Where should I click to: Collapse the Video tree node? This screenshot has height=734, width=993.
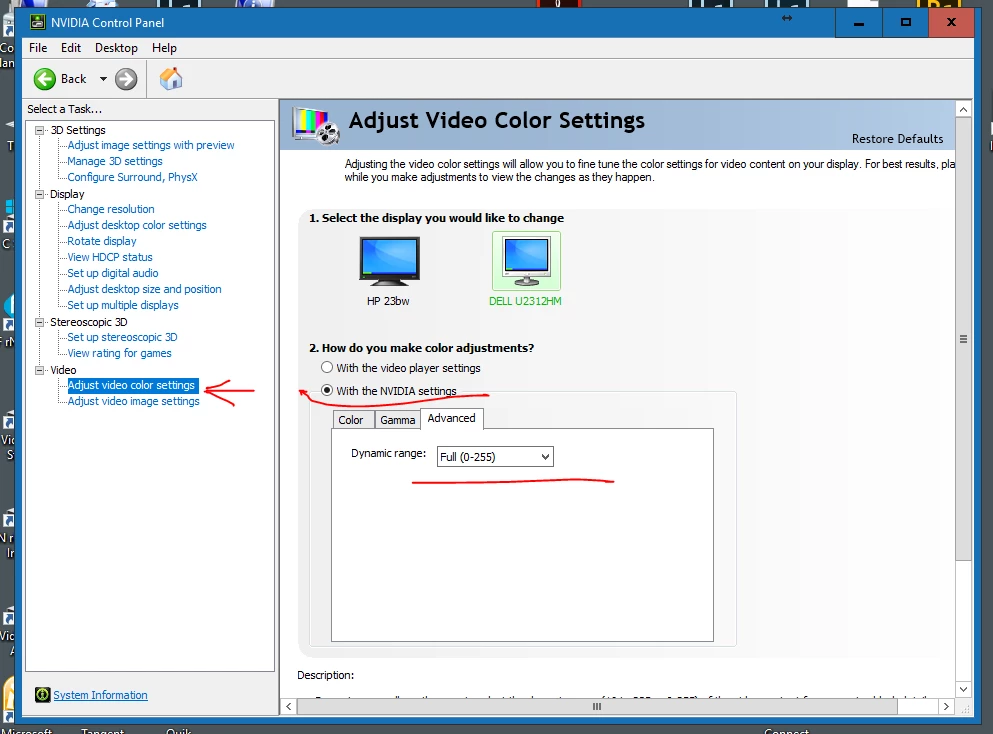40,370
